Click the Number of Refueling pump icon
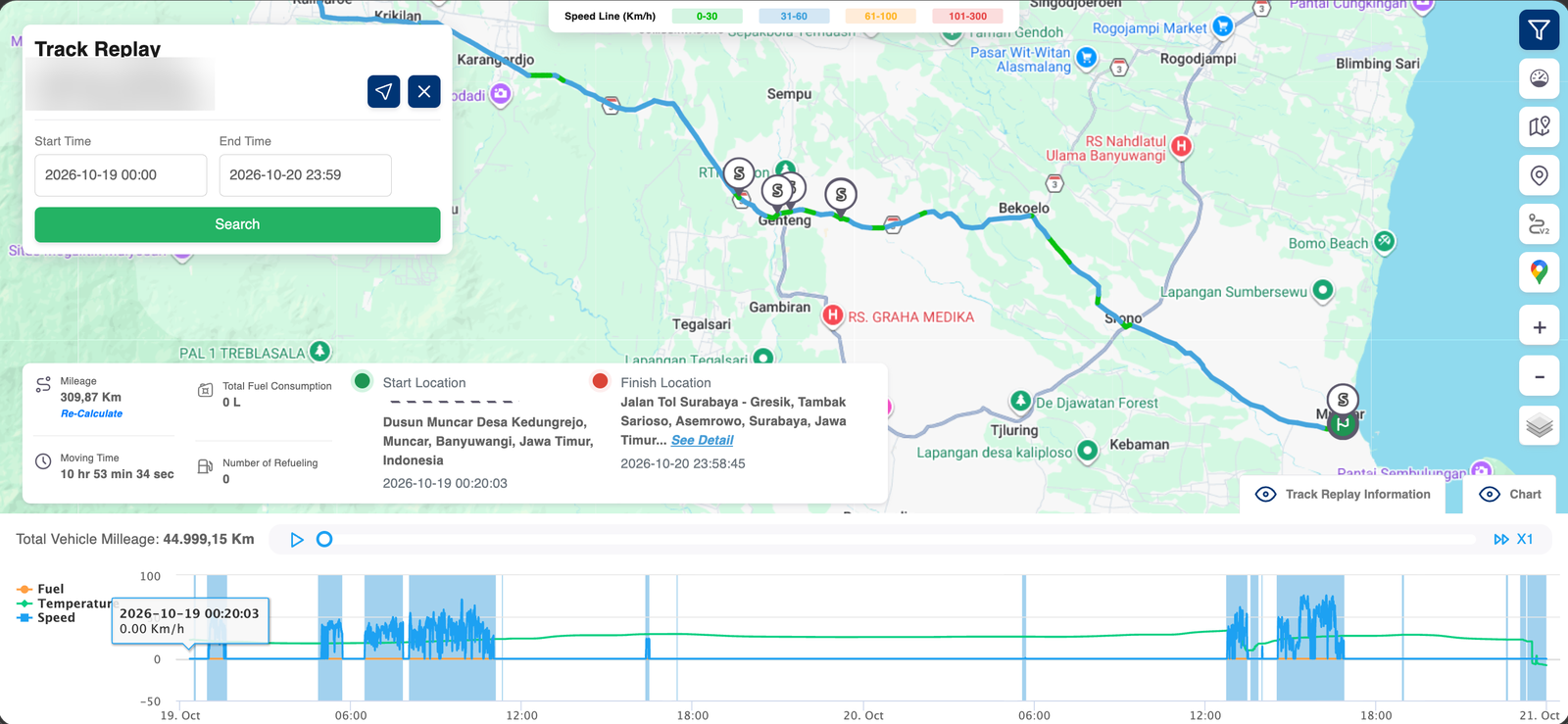The height and width of the screenshot is (724, 1568). [x=205, y=467]
